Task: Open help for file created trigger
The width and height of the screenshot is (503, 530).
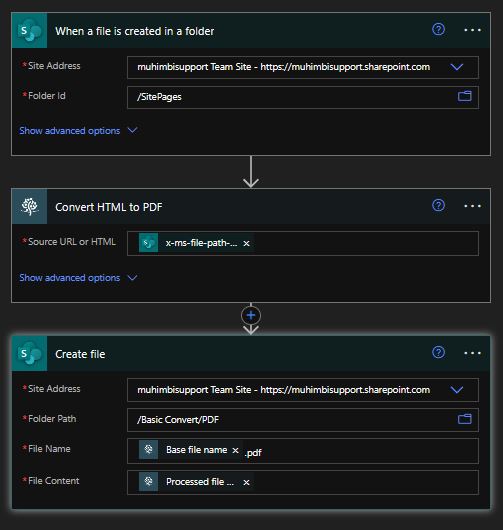Action: tap(438, 29)
